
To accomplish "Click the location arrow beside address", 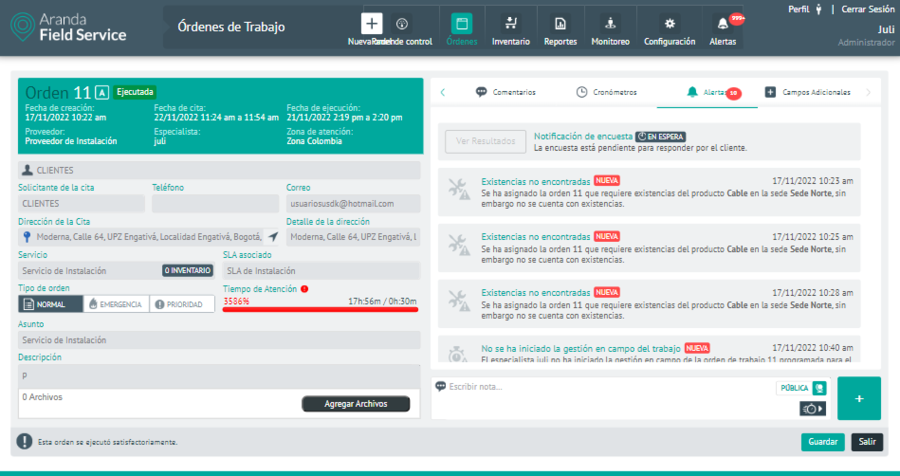I will tap(272, 237).
